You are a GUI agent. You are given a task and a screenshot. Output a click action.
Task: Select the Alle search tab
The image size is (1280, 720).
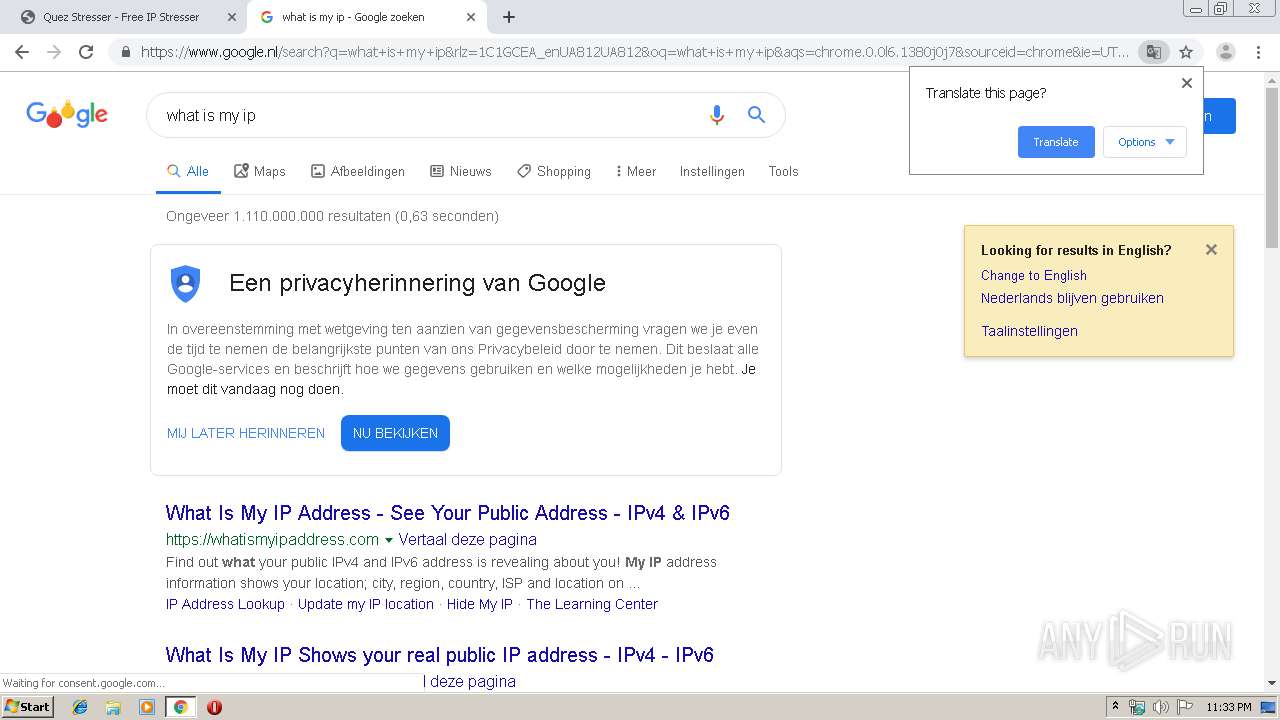(188, 171)
